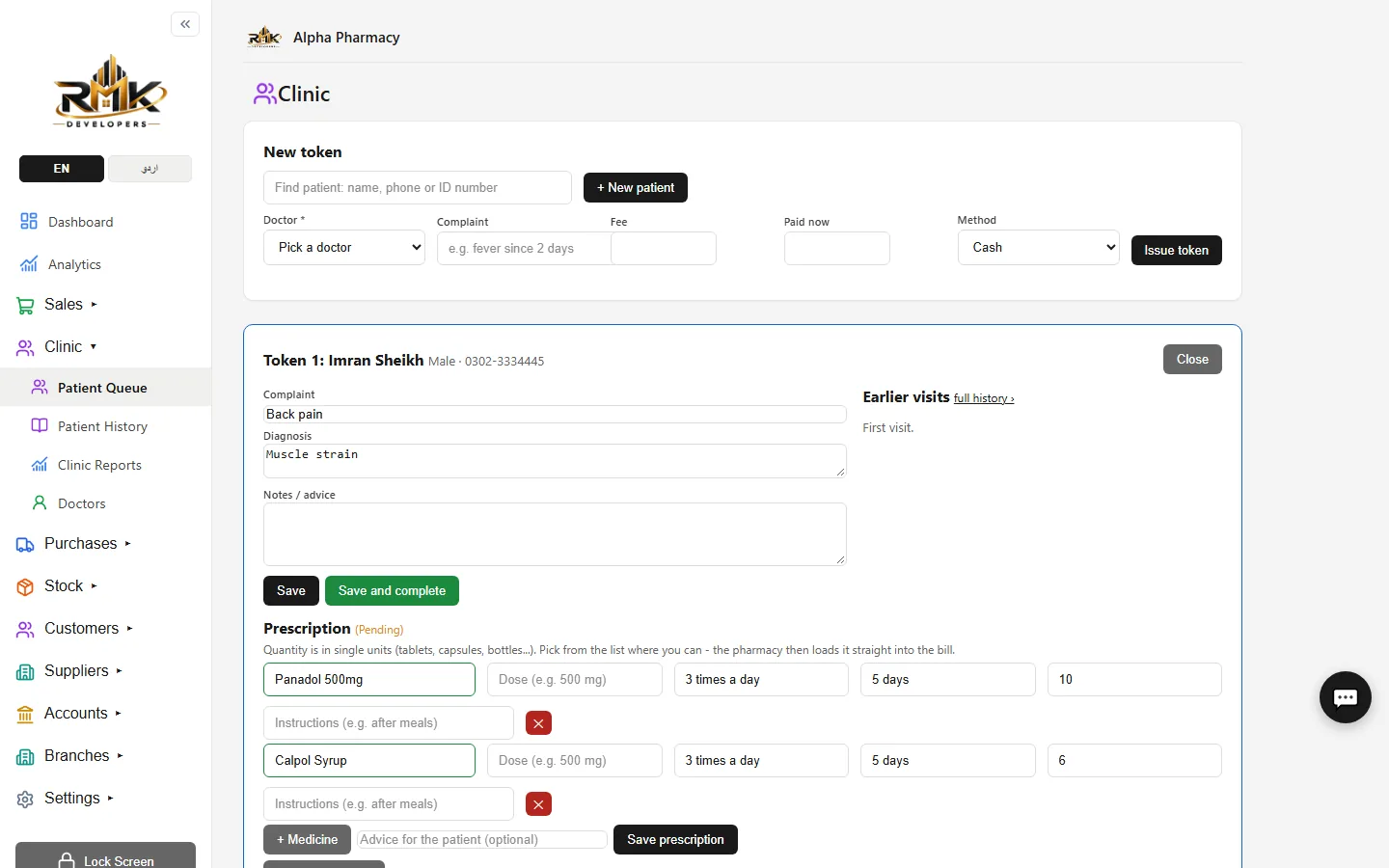Close the Token 1 panel
The width and height of the screenshot is (1389, 868).
pyautogui.click(x=1192, y=360)
